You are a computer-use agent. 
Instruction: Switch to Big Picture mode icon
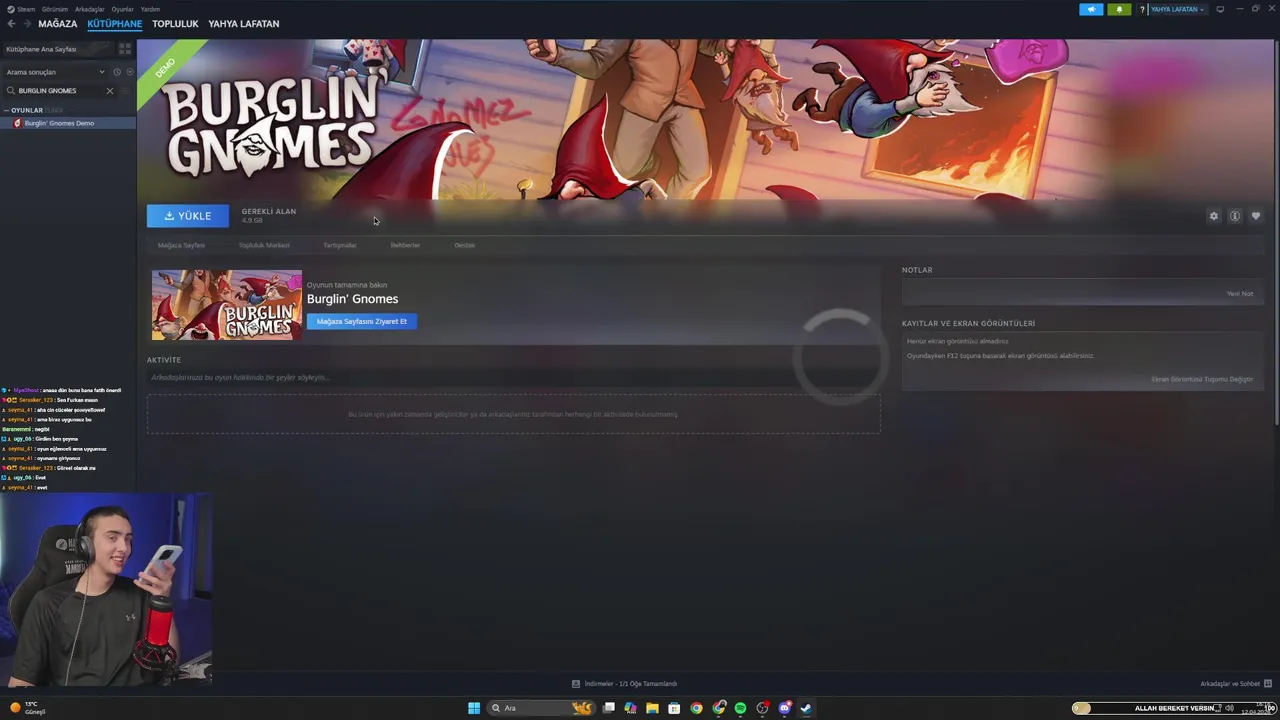tap(1220, 9)
